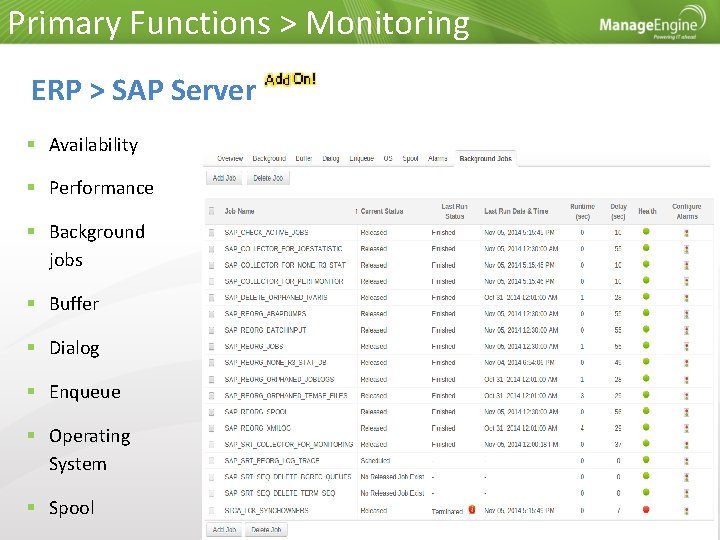
Task: Sort by the Current Status column arrow
Action: point(356,211)
